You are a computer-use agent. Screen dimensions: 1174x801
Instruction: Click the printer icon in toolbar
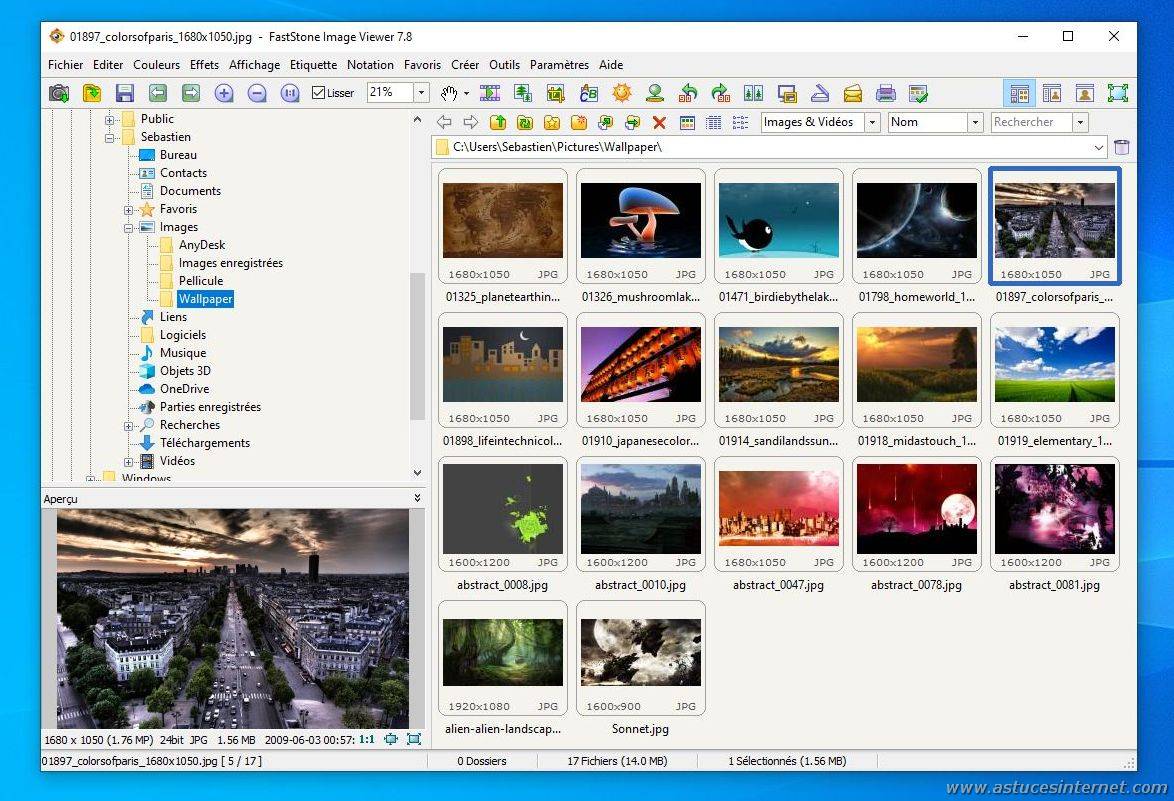click(x=885, y=93)
